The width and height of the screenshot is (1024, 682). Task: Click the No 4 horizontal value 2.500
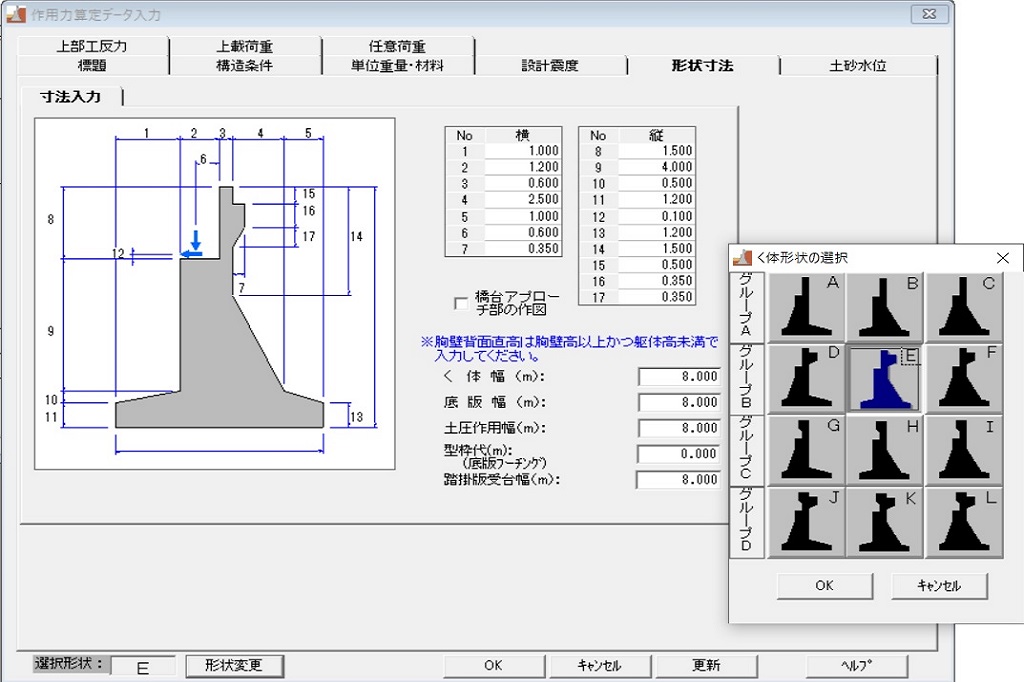point(522,200)
